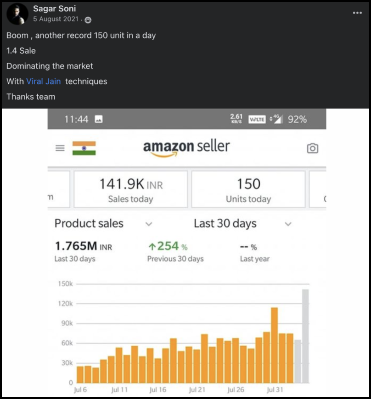Click Sagar Soni's profile picture
This screenshot has height=399, width=371.
17,14
